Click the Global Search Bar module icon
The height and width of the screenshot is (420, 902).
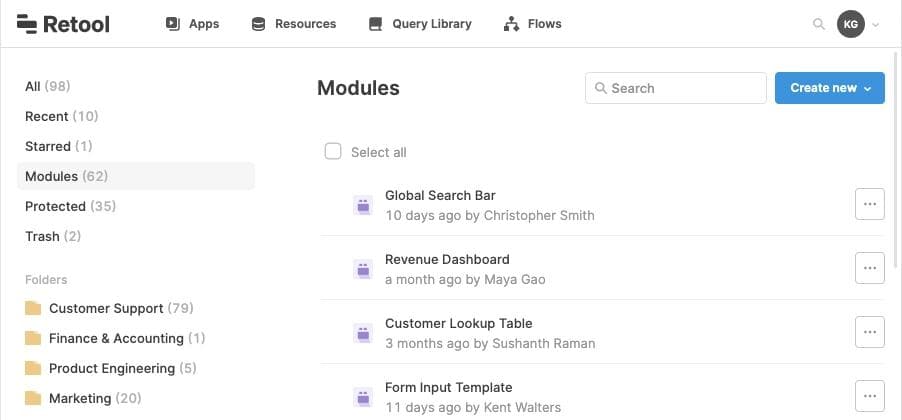pos(363,205)
